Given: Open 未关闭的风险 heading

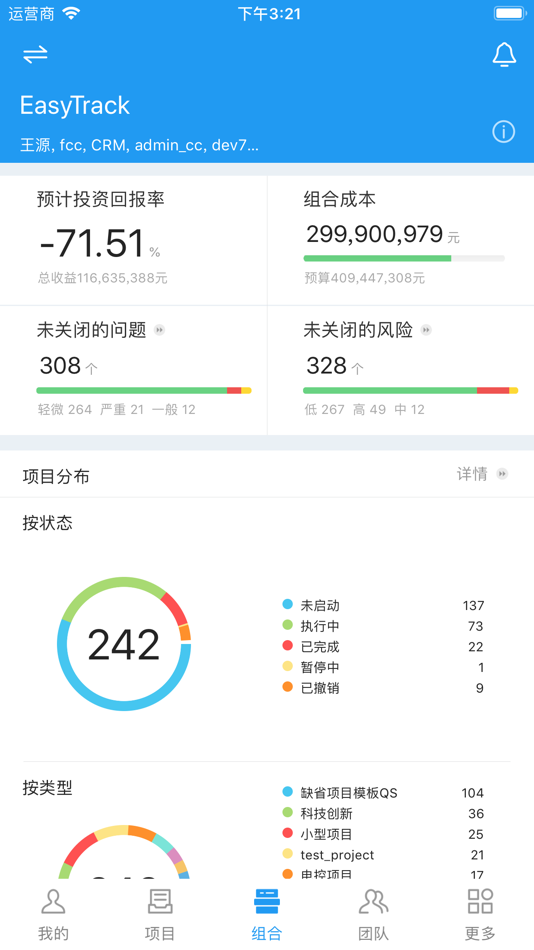Looking at the screenshot, I should point(358,330).
